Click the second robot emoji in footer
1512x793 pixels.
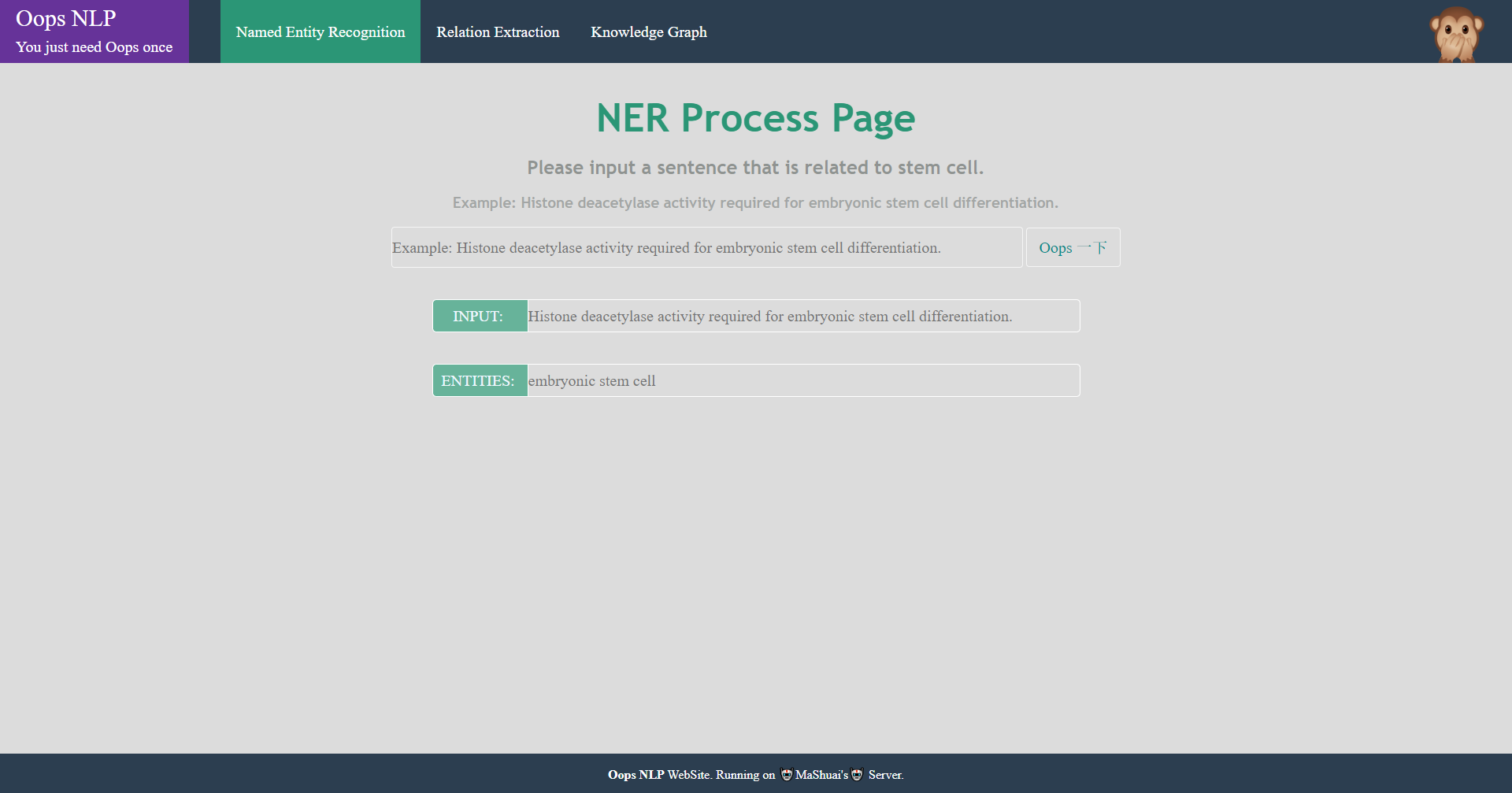[x=857, y=775]
